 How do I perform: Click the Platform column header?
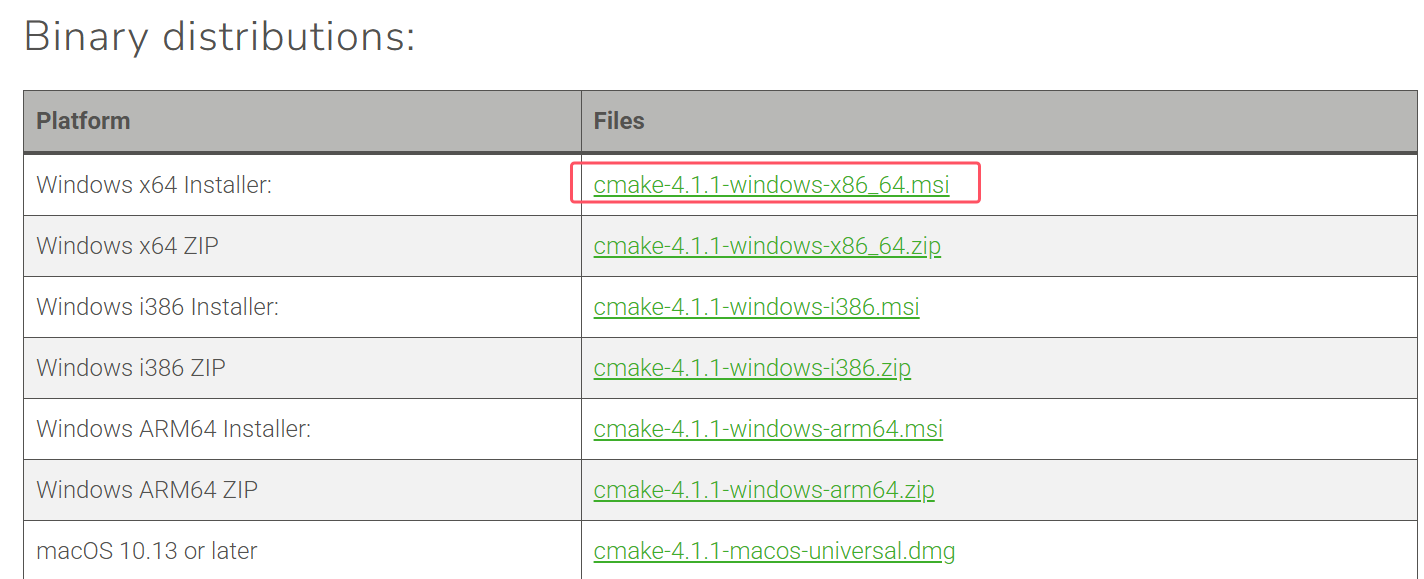84,121
